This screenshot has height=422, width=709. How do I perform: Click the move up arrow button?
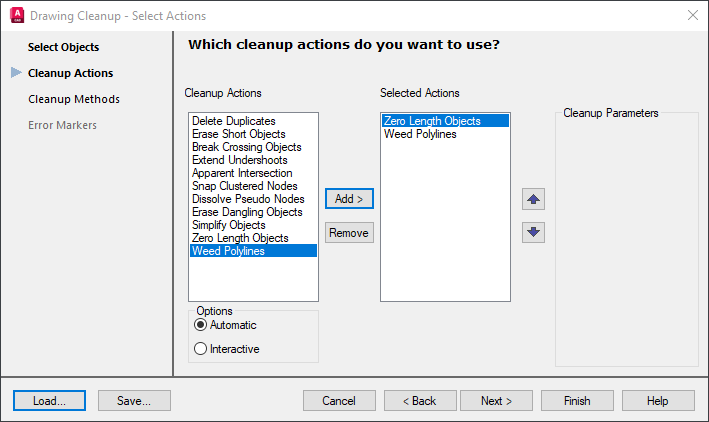pos(533,199)
